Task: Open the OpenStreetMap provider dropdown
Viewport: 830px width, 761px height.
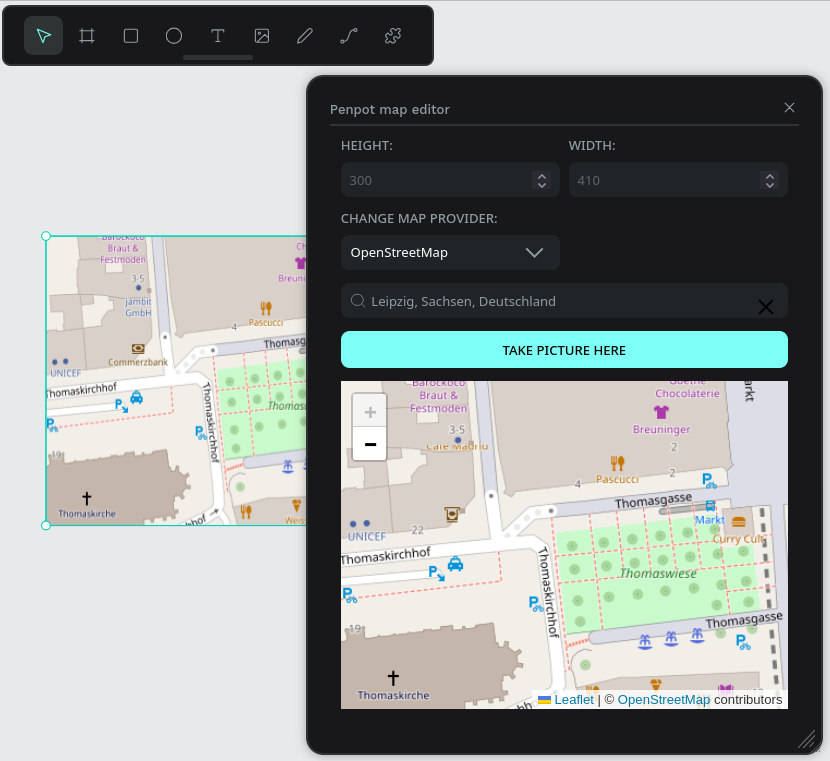Action: (450, 252)
